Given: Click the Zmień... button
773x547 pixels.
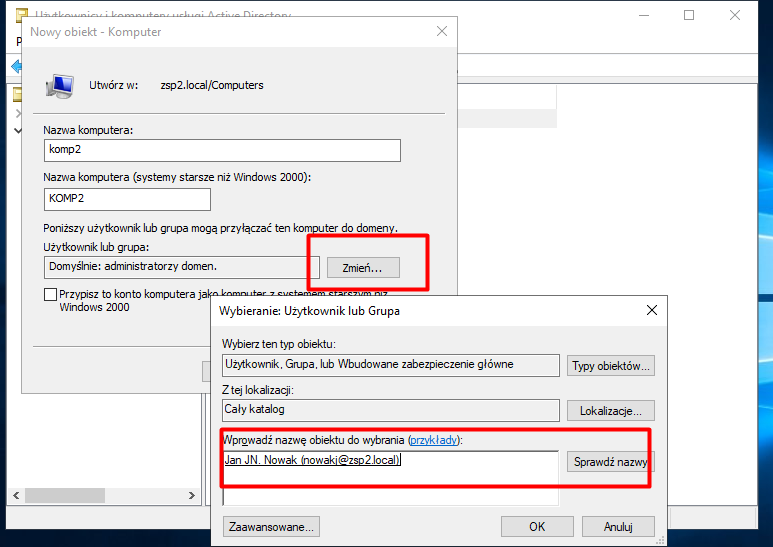Looking at the screenshot, I should pyautogui.click(x=363, y=267).
